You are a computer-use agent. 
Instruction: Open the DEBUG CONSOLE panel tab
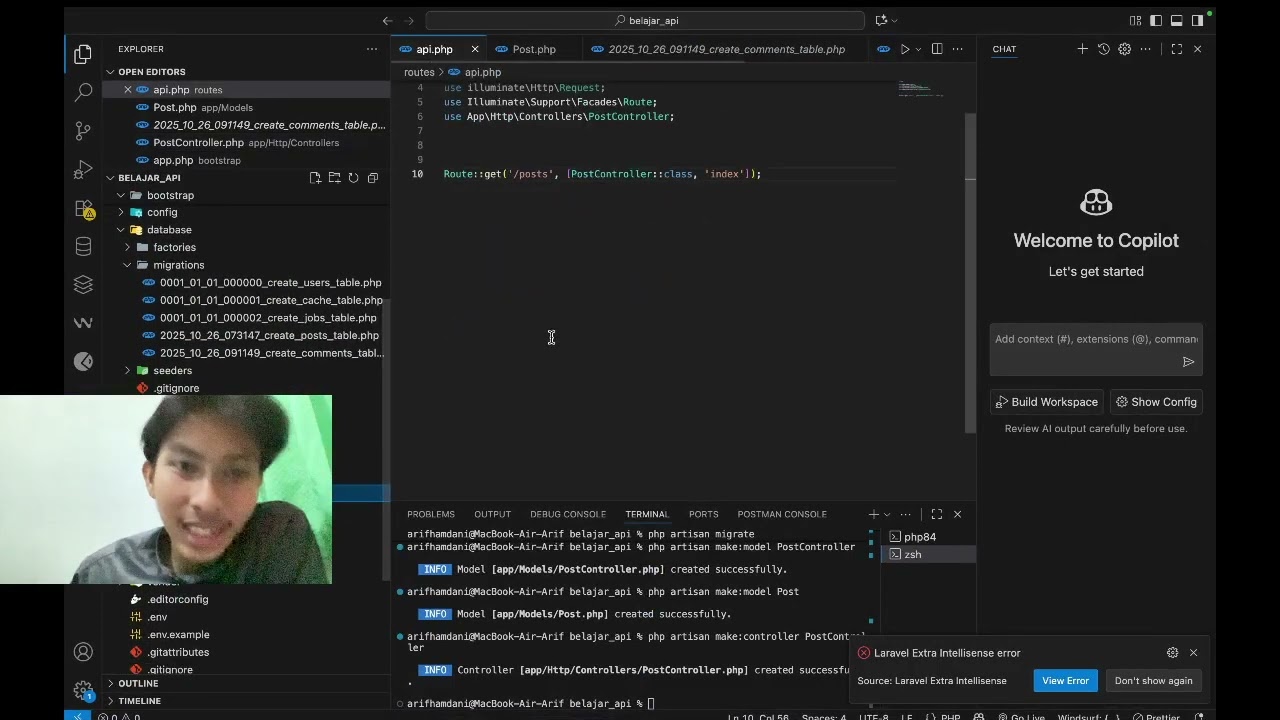[x=568, y=514]
